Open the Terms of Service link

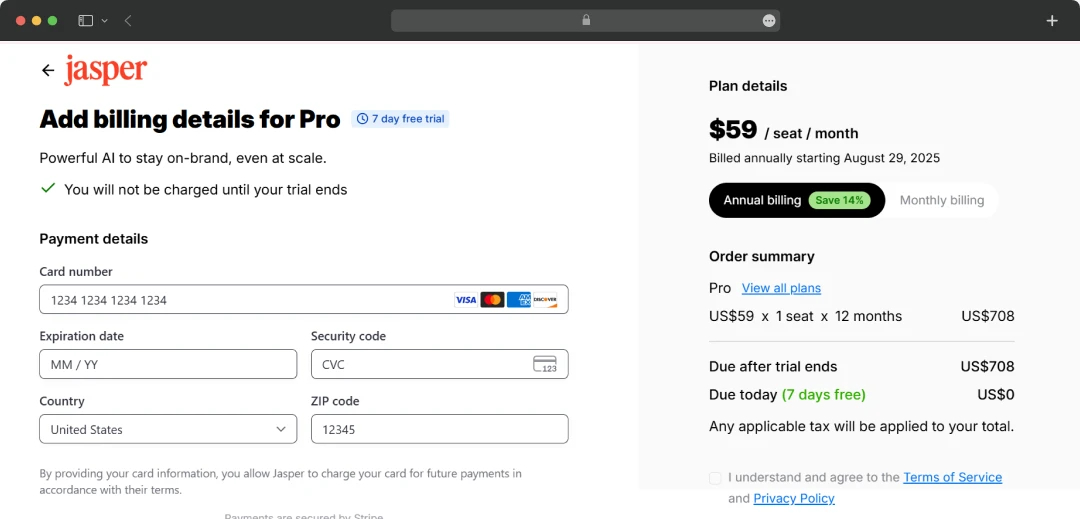point(952,477)
